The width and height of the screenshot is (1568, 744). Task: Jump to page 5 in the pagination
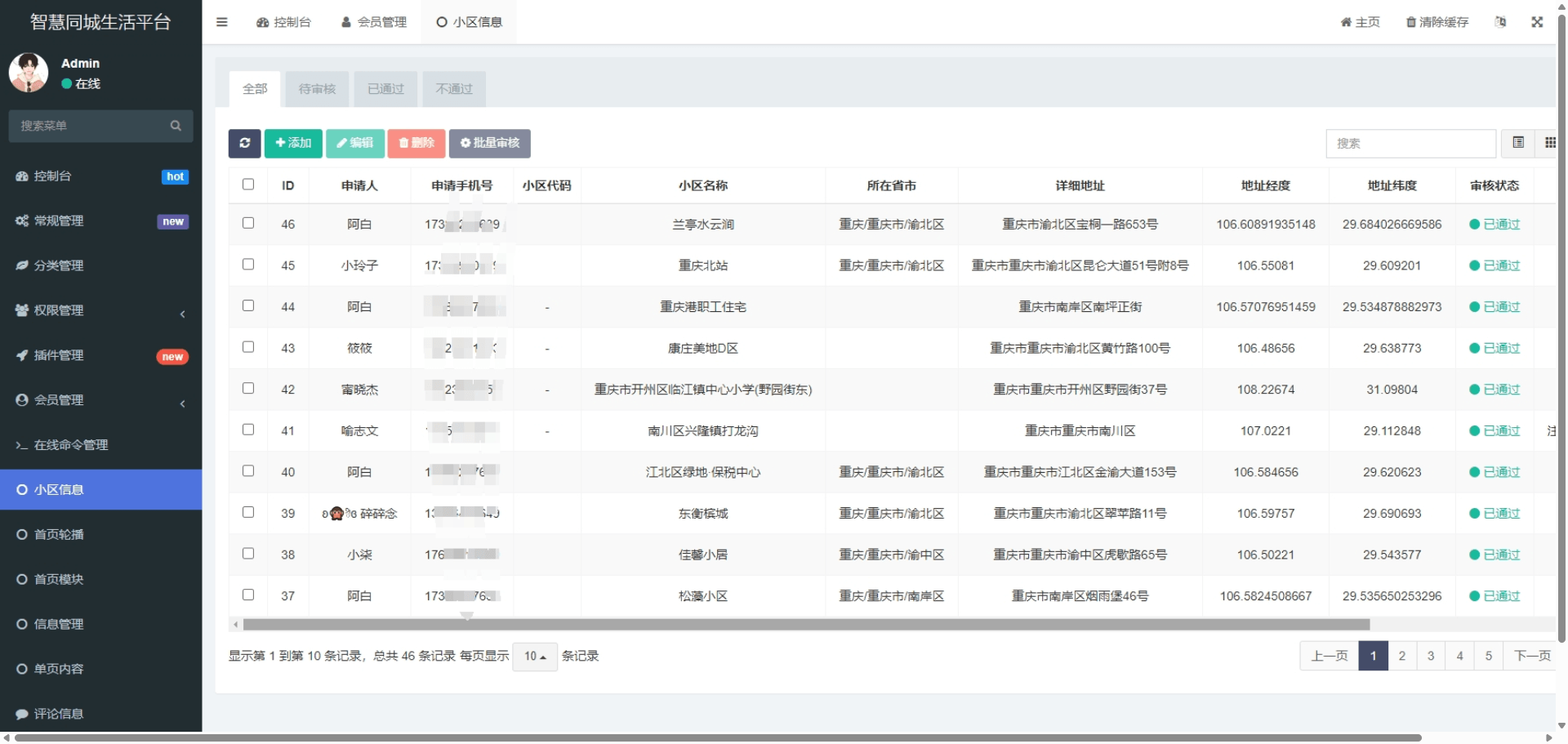pos(1489,656)
